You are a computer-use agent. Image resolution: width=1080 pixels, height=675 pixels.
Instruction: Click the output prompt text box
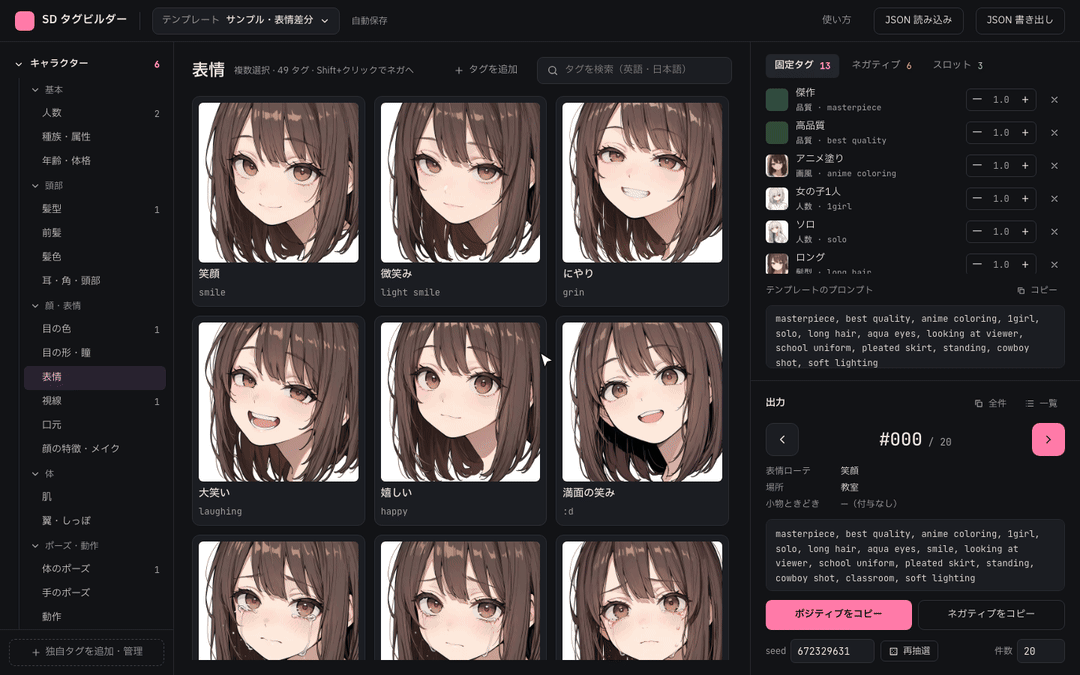[x=915, y=555]
